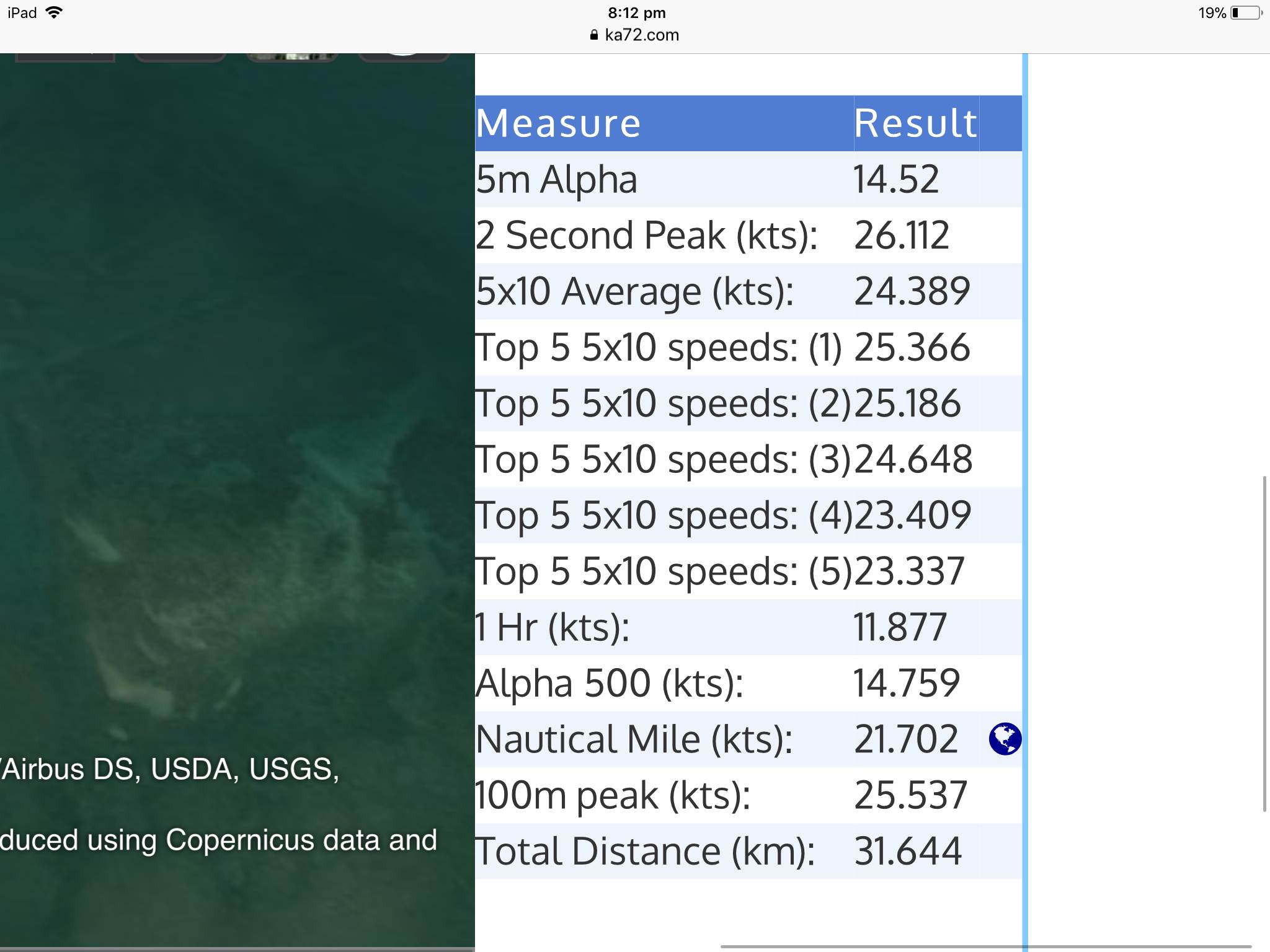1270x952 pixels.
Task: Click the 2 Second Peak value 26.112
Action: (x=901, y=236)
